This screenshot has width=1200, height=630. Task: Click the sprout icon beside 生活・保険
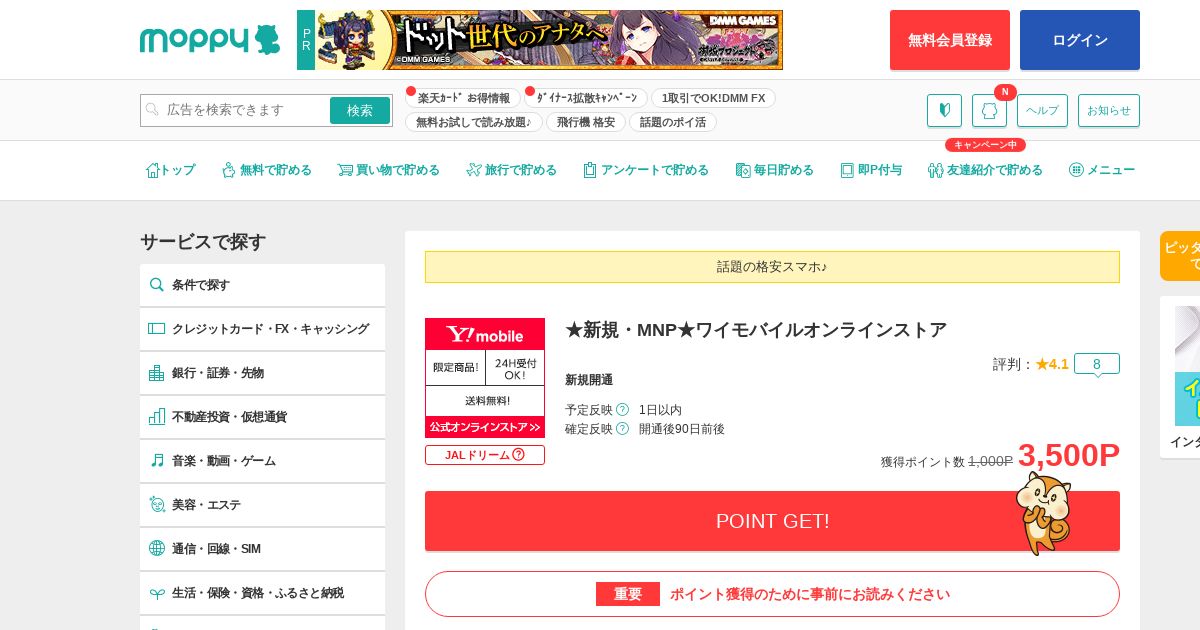[157, 593]
